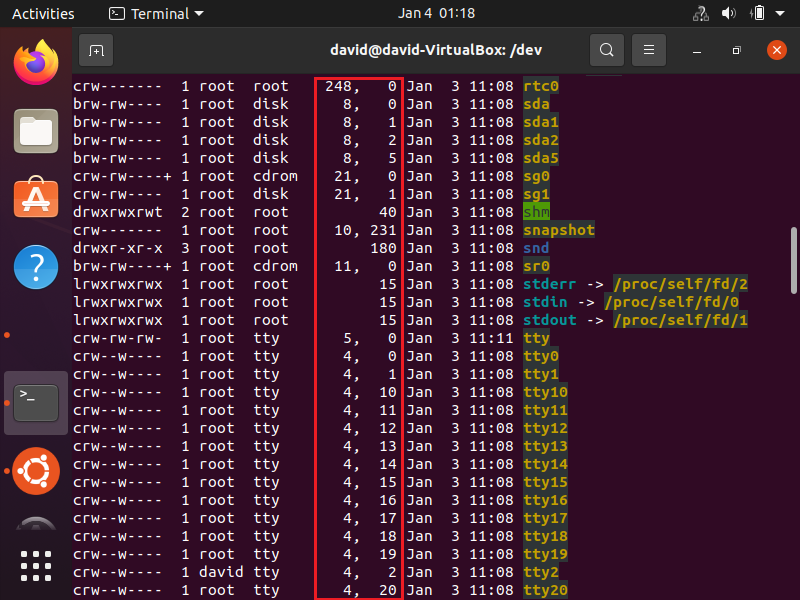Click the terminal scrollbar on the right

pyautogui.click(x=793, y=250)
